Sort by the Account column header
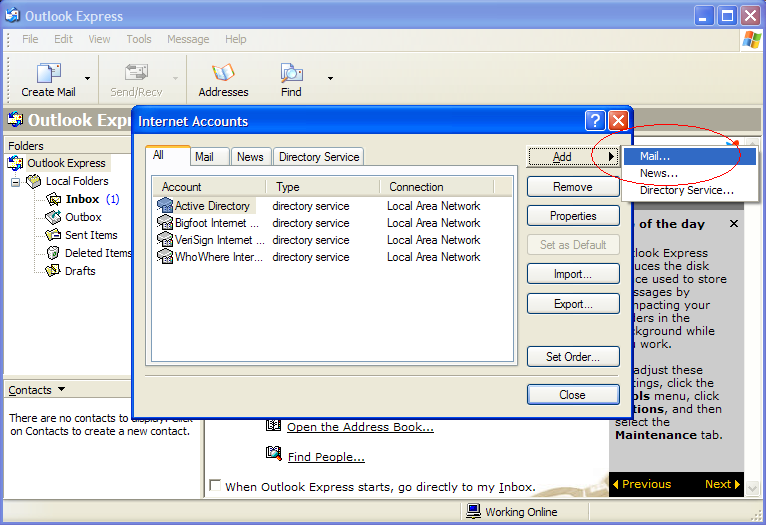 tap(209, 187)
